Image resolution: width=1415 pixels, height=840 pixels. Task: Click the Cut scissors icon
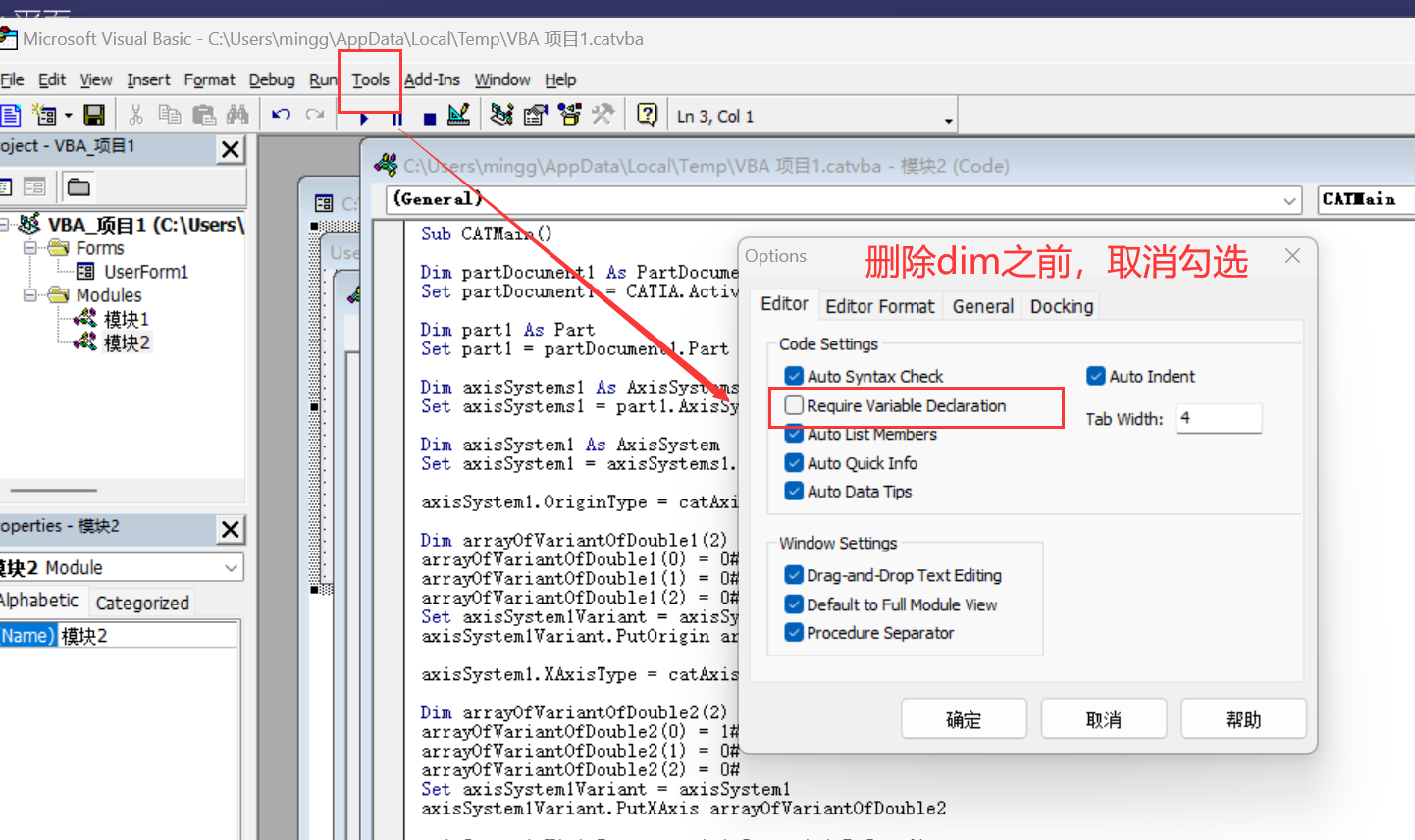136,115
